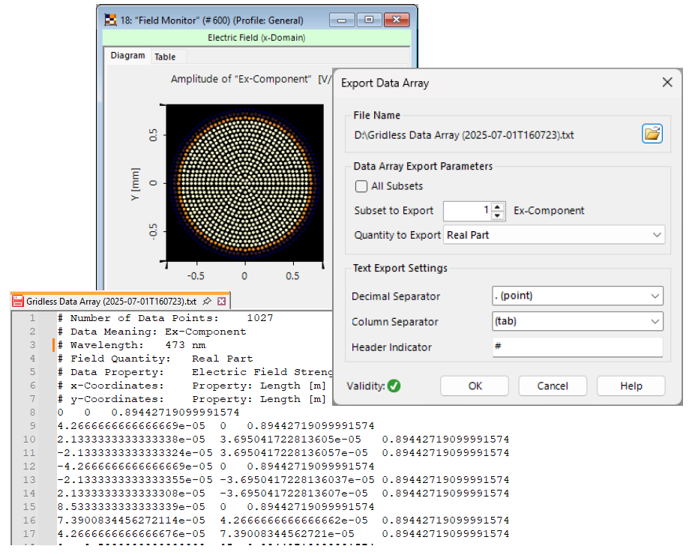This screenshot has height=554, width=694.
Task: Switch to the Table tab
Action: point(164,57)
